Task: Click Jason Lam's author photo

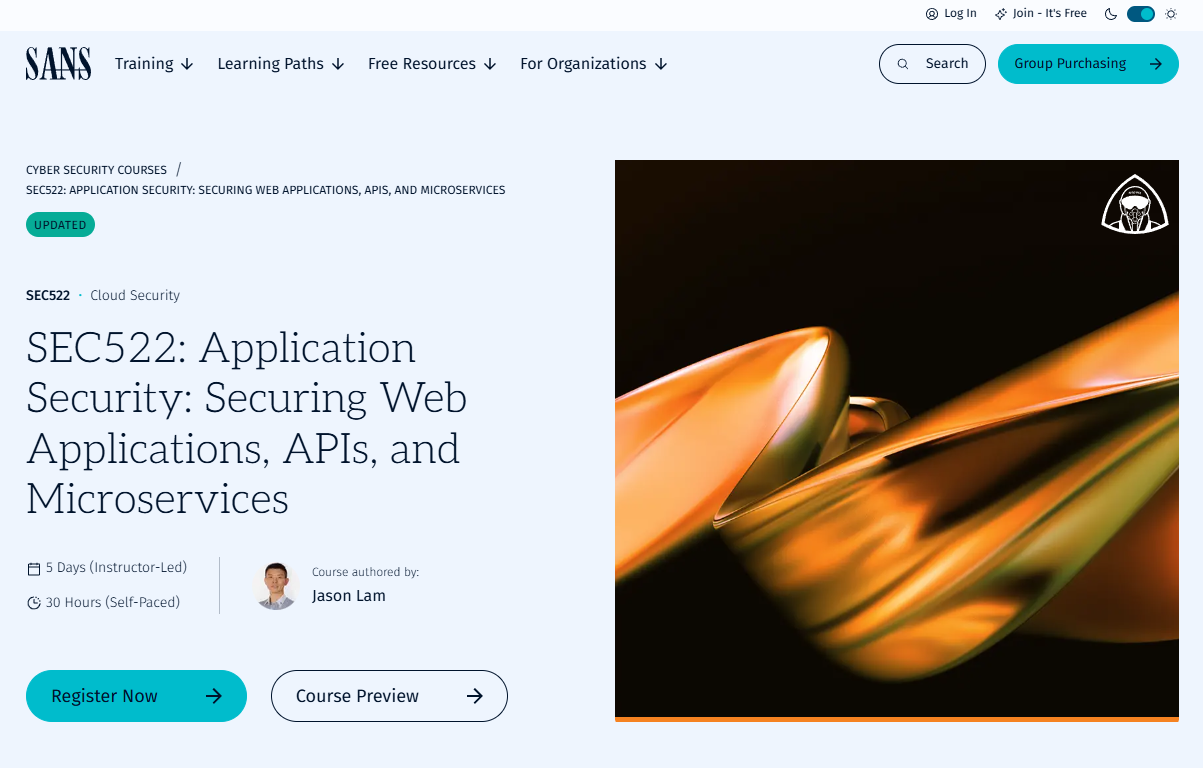Action: pyautogui.click(x=276, y=586)
